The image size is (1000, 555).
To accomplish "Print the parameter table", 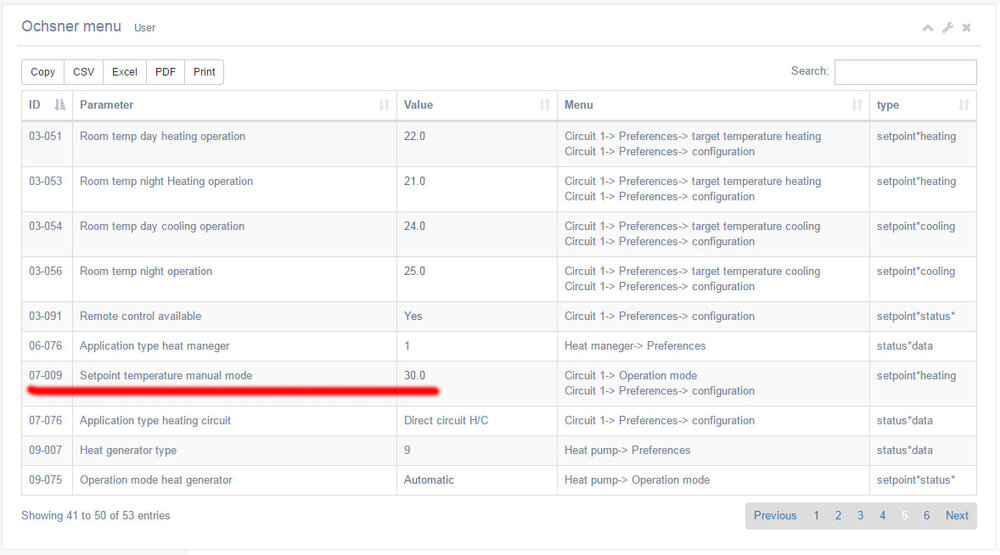I will [204, 72].
